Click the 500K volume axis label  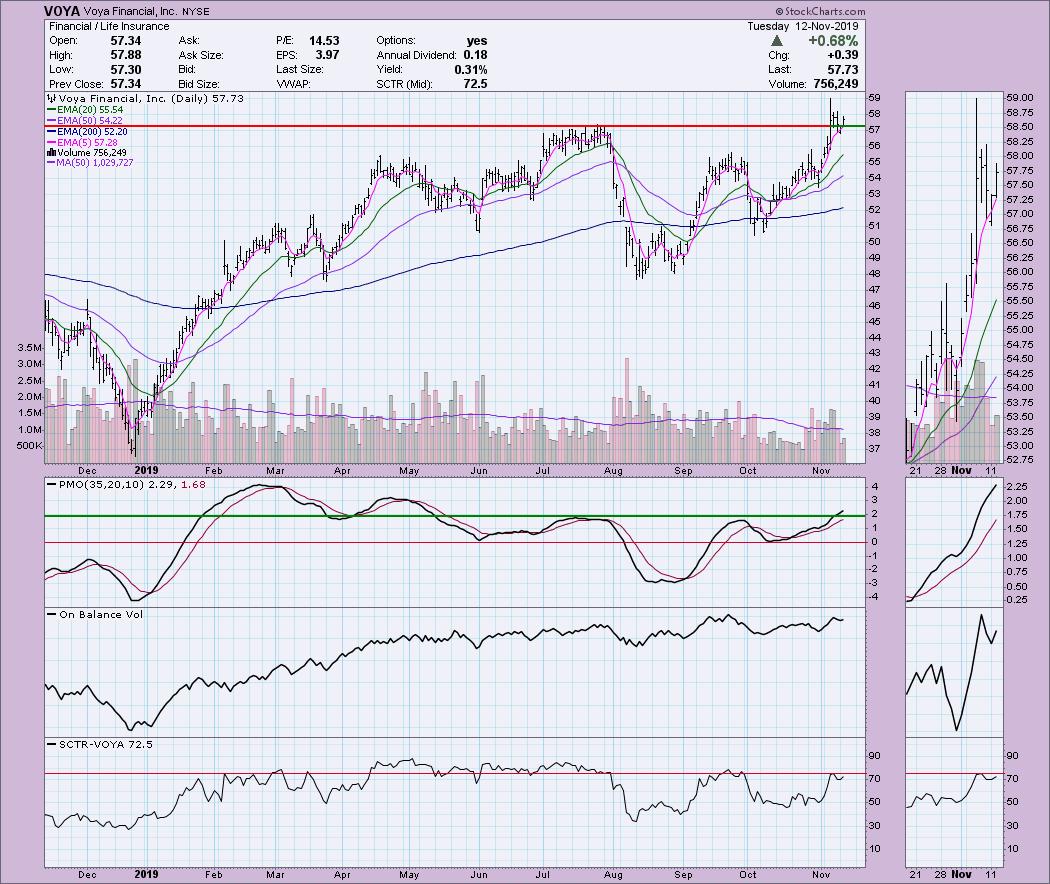29,446
